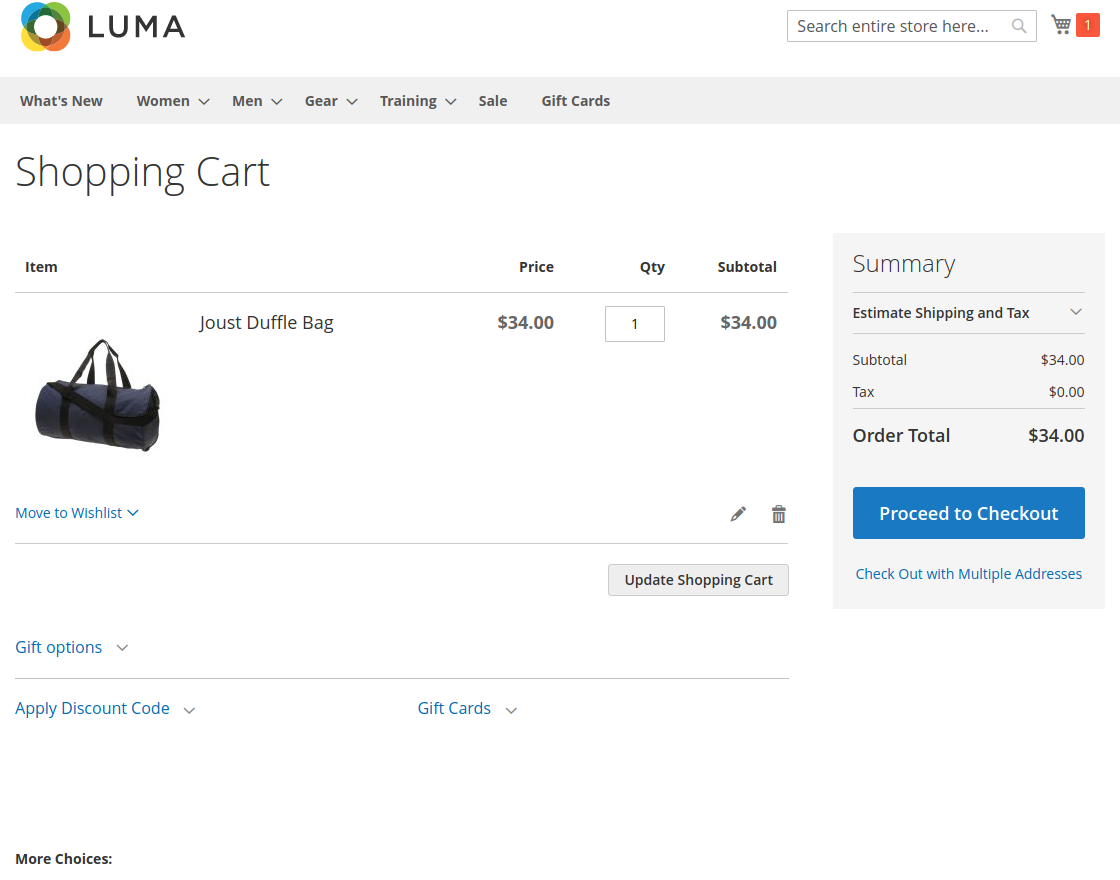
Task: Open the Women category menu
Action: click(163, 100)
